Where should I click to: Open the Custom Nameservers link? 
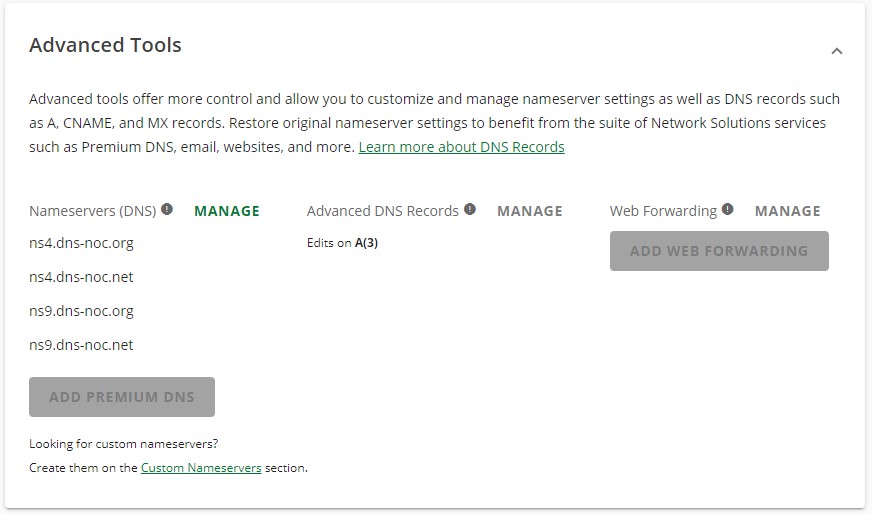[201, 468]
